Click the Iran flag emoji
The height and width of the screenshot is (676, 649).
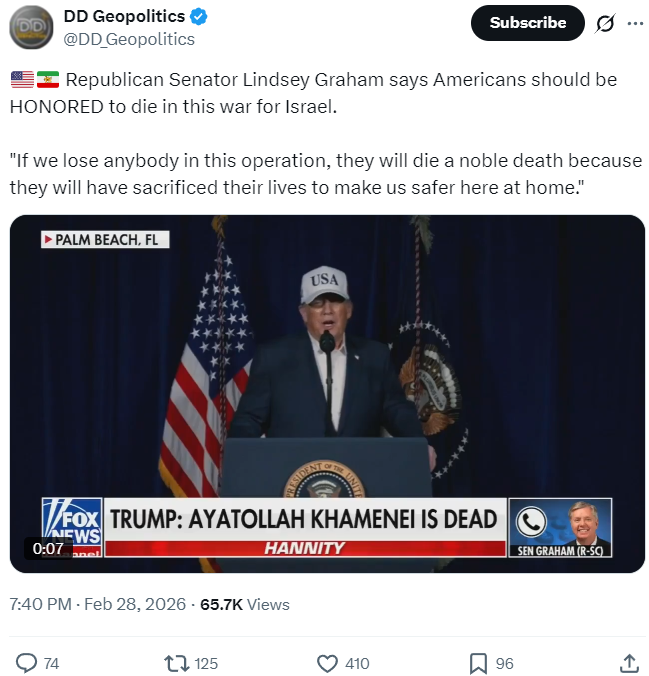click(48, 80)
